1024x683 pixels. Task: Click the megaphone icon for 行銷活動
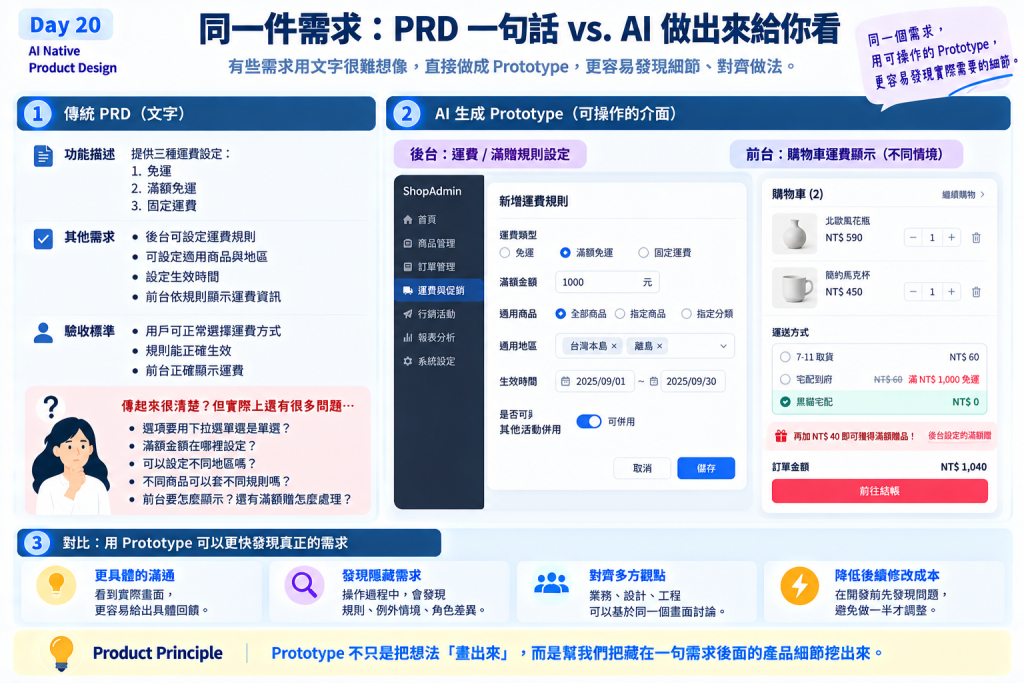408,313
